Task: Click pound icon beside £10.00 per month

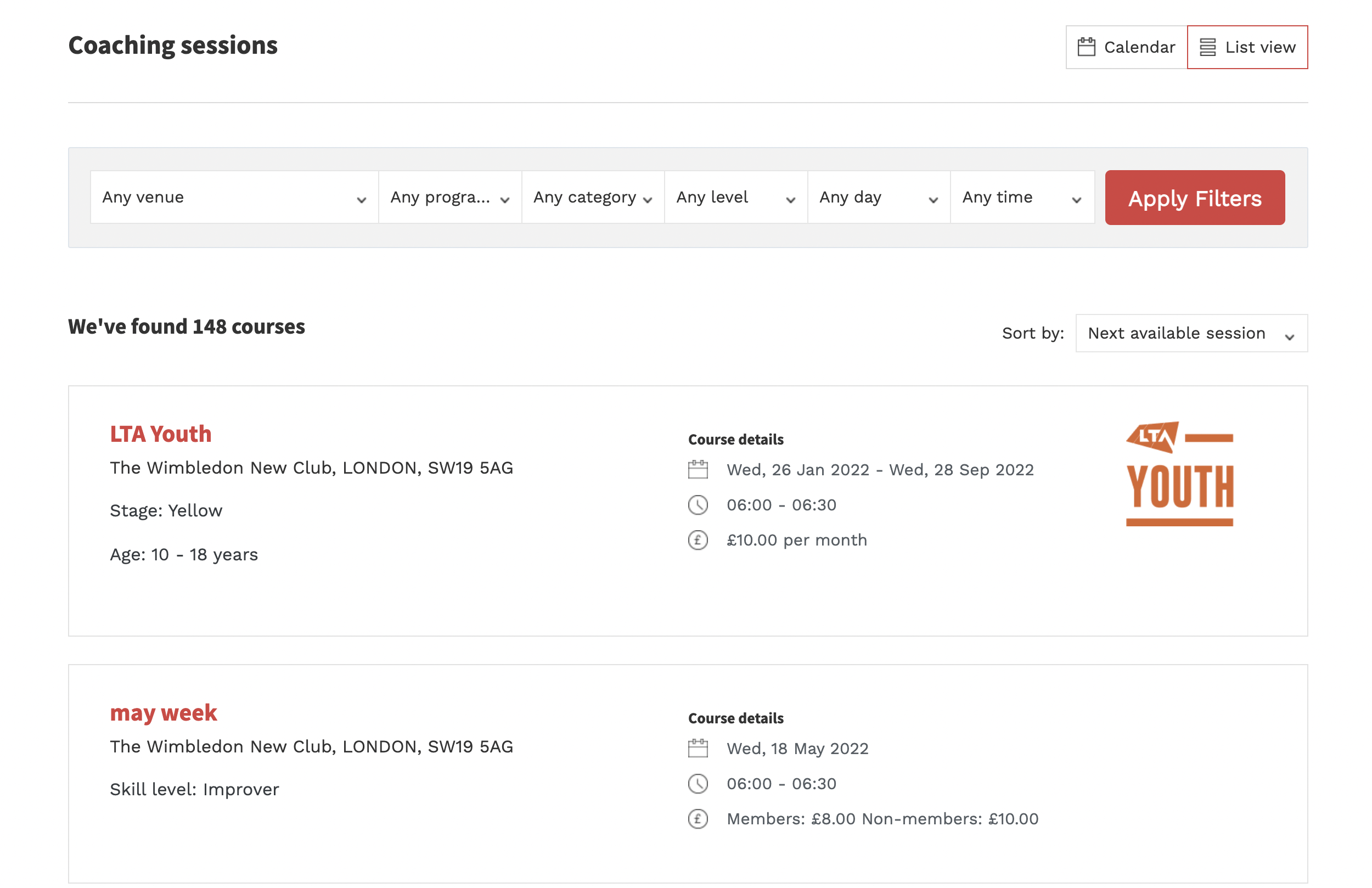Action: click(x=698, y=539)
